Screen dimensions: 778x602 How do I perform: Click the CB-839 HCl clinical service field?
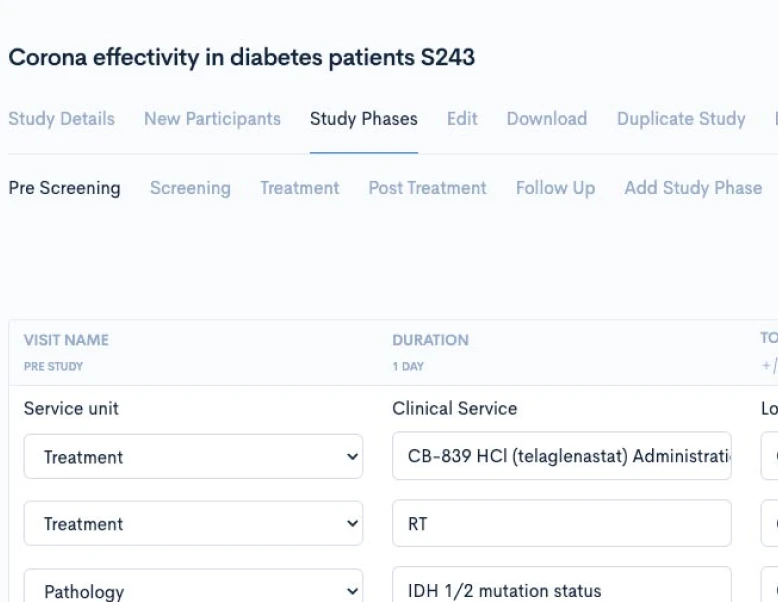click(x=561, y=457)
